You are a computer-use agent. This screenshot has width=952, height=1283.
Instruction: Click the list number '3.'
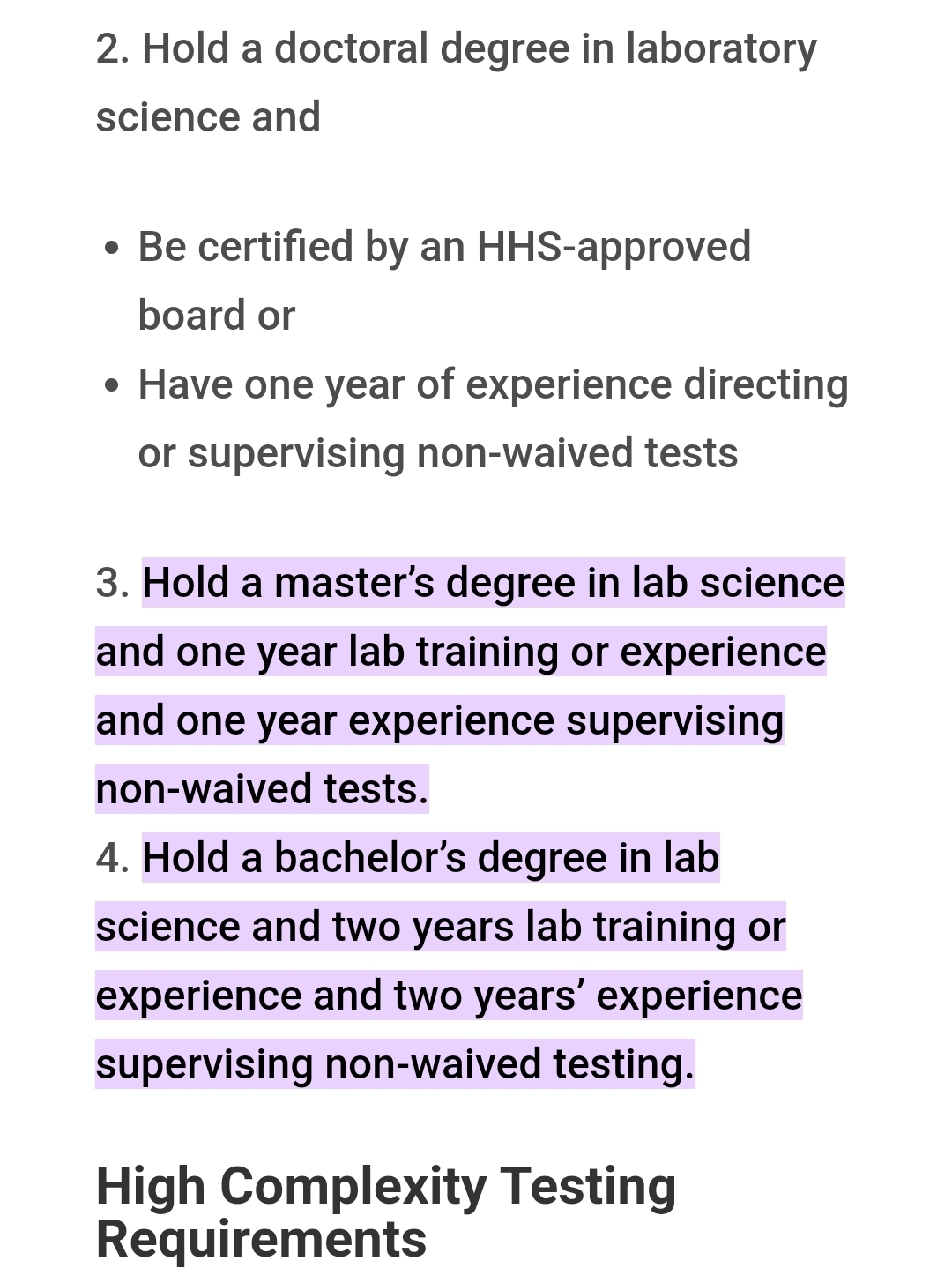[113, 583]
